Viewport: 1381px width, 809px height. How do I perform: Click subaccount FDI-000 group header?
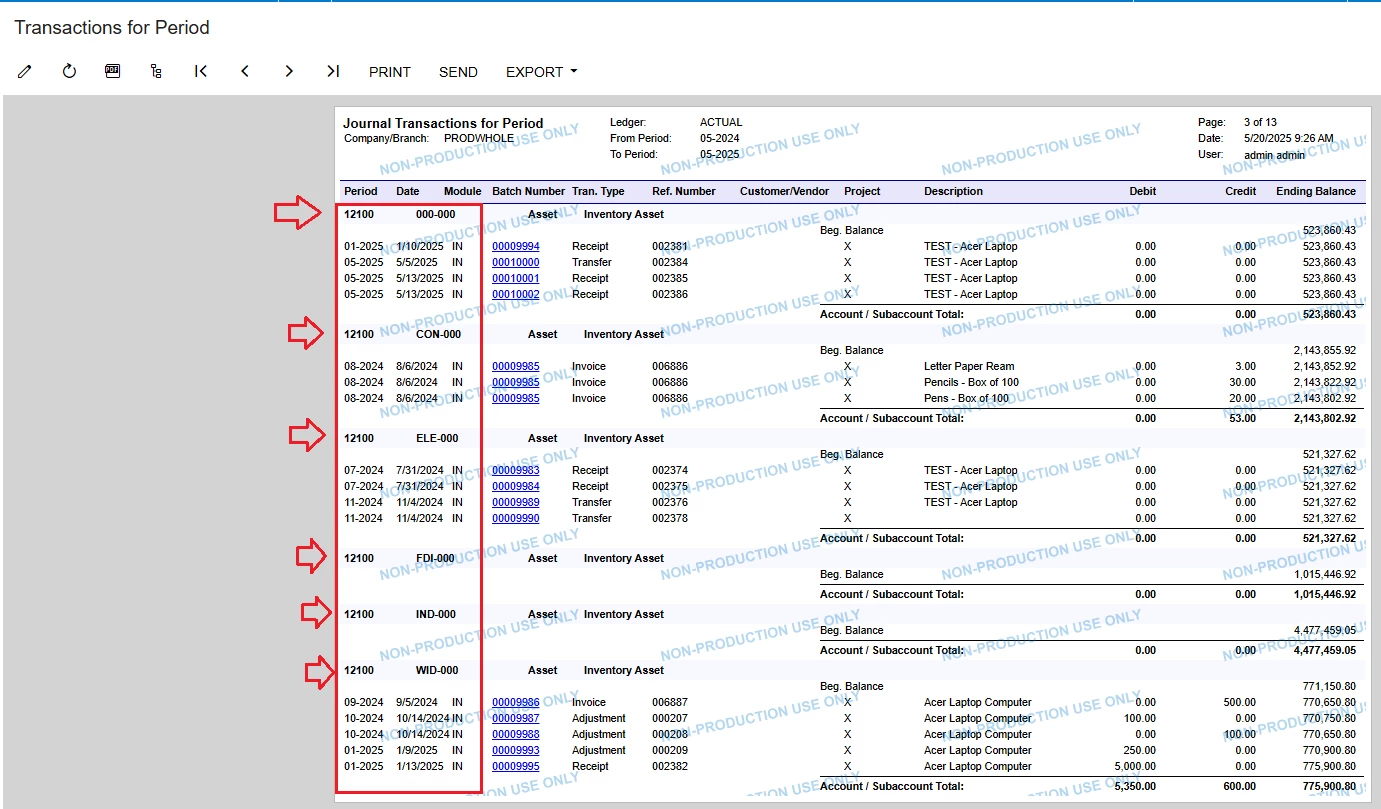pos(436,558)
